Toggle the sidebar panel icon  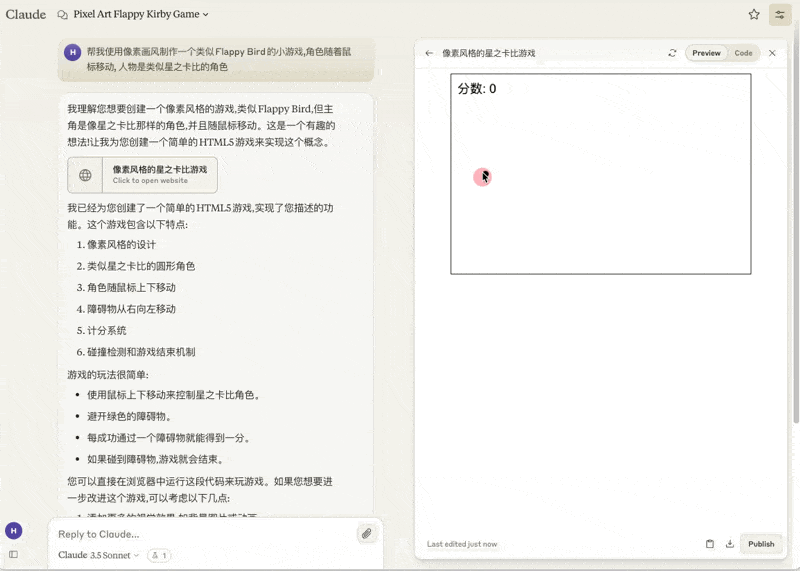pyautogui.click(x=13, y=554)
